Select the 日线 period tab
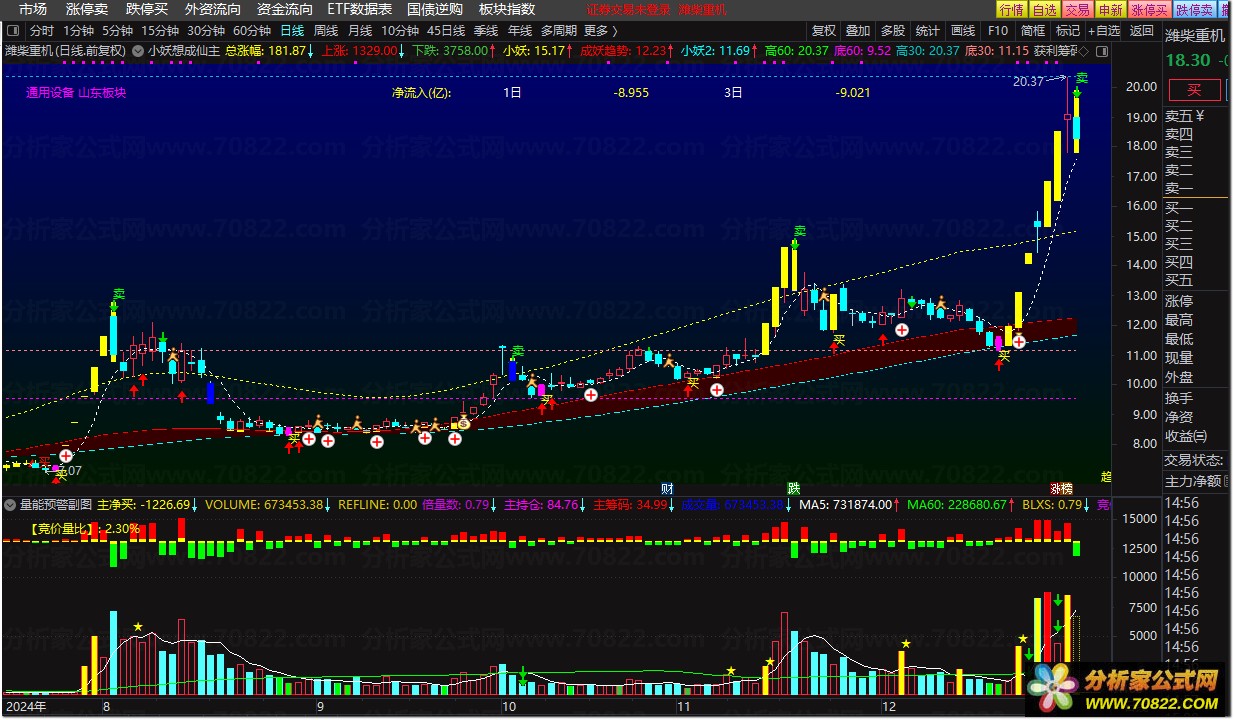 (x=292, y=30)
